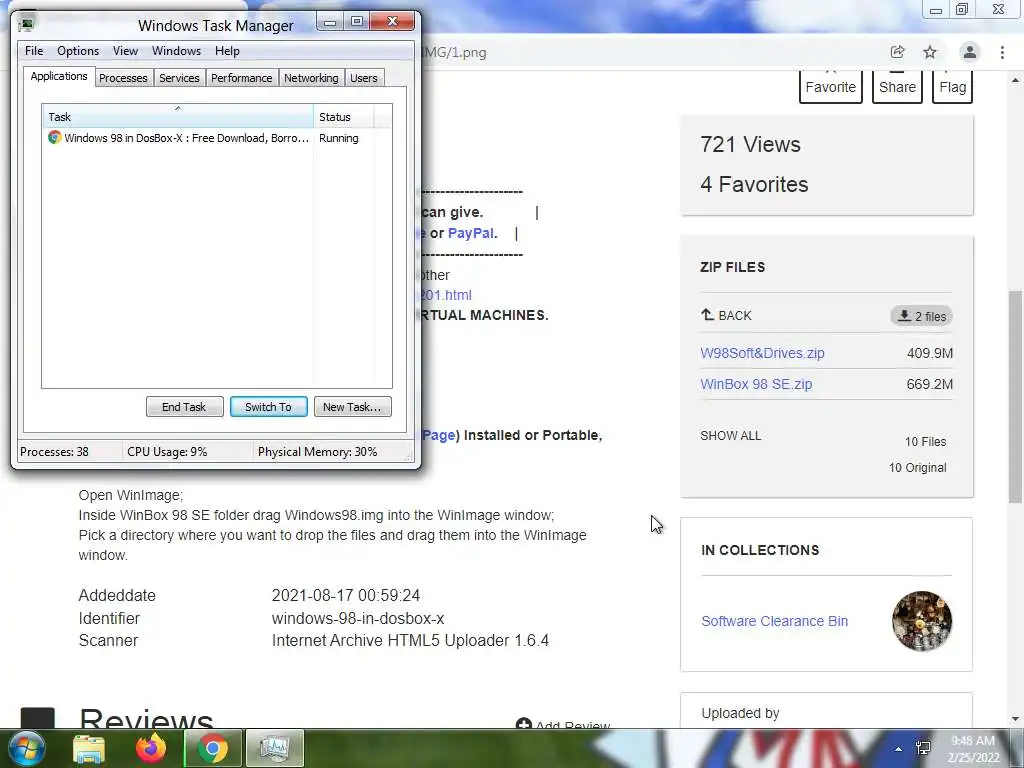Open the File menu in Task Manager

34,51
